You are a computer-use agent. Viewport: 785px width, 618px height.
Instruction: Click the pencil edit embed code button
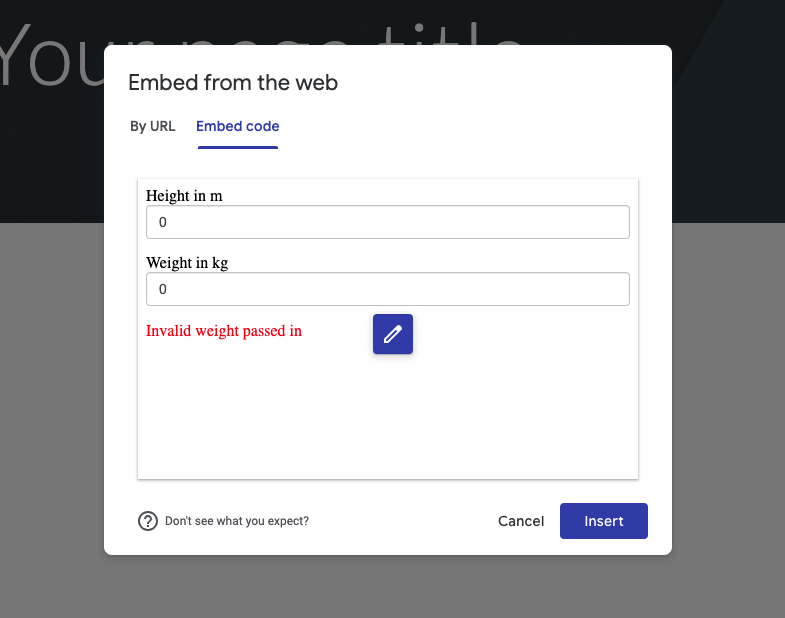point(392,334)
